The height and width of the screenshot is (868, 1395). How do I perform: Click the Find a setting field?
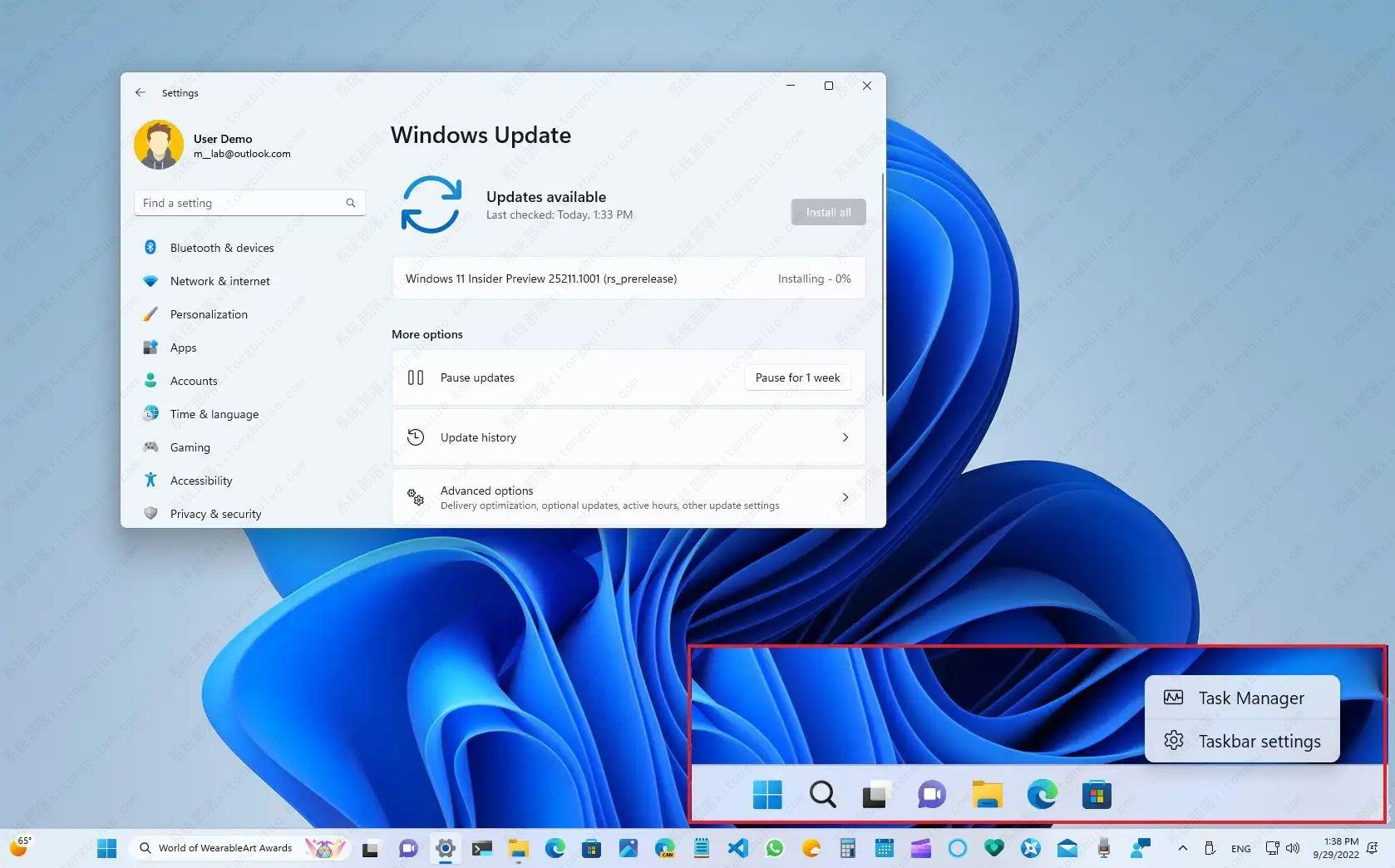(x=241, y=203)
